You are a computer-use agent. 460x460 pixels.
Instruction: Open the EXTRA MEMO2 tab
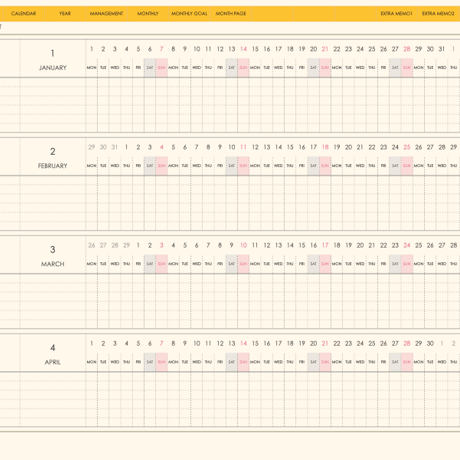[x=438, y=14]
